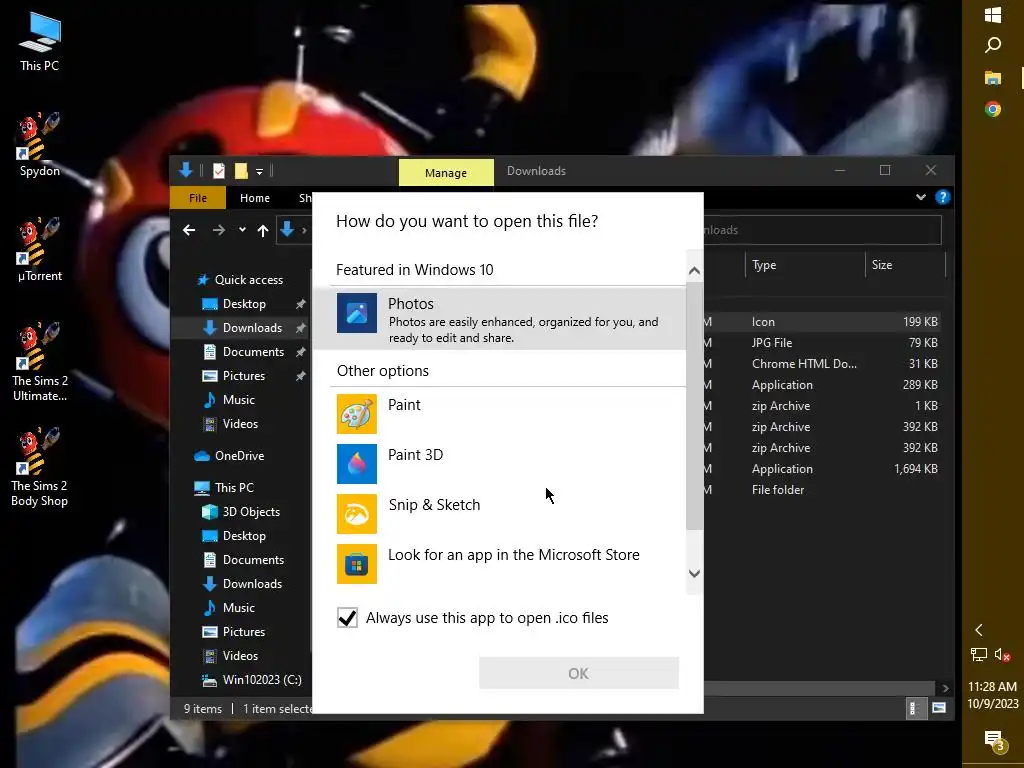The width and height of the screenshot is (1024, 768).
Task: Select Desktop under Quick access
Action: click(244, 304)
